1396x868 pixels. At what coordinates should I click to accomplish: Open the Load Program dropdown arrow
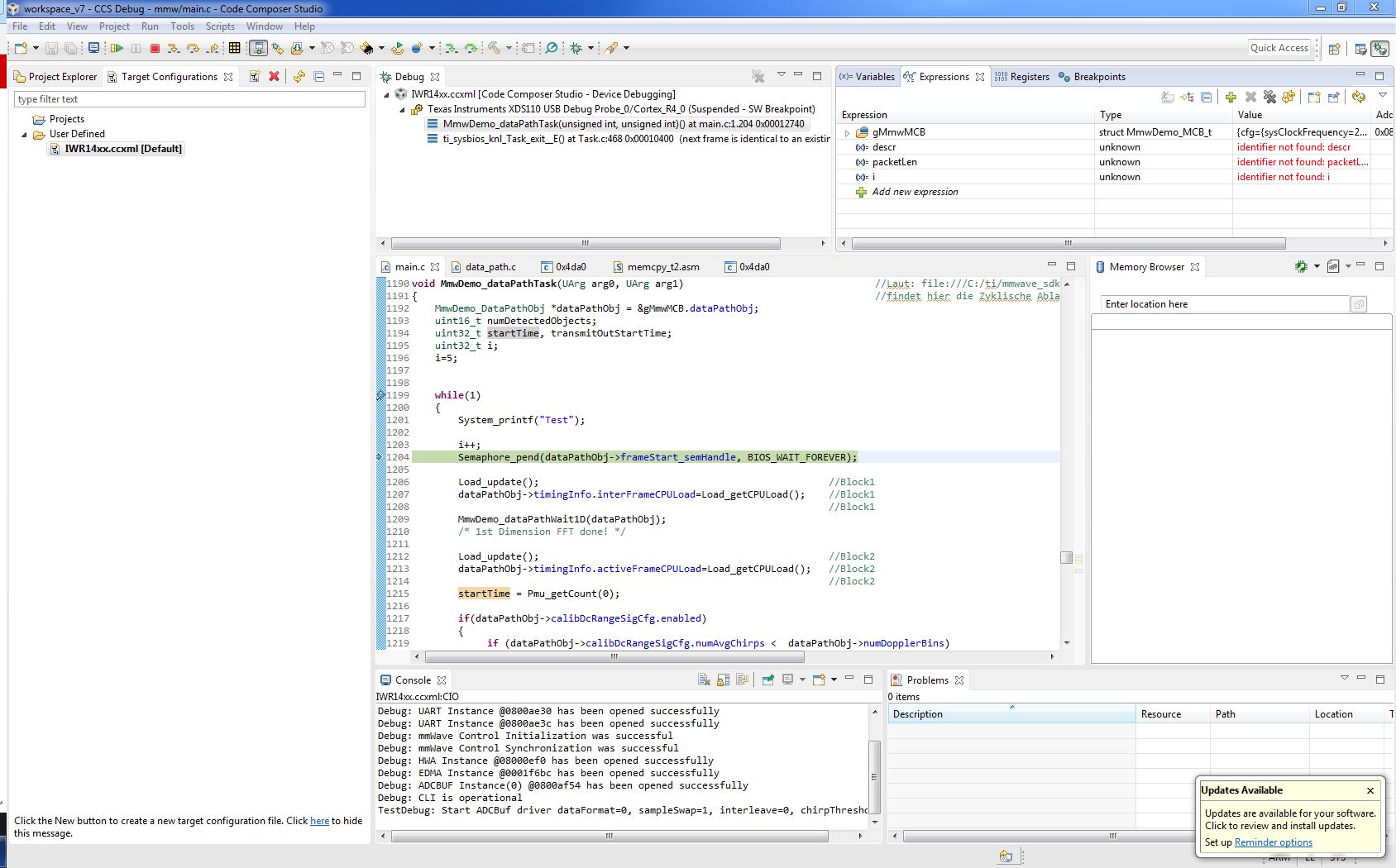pos(312,49)
